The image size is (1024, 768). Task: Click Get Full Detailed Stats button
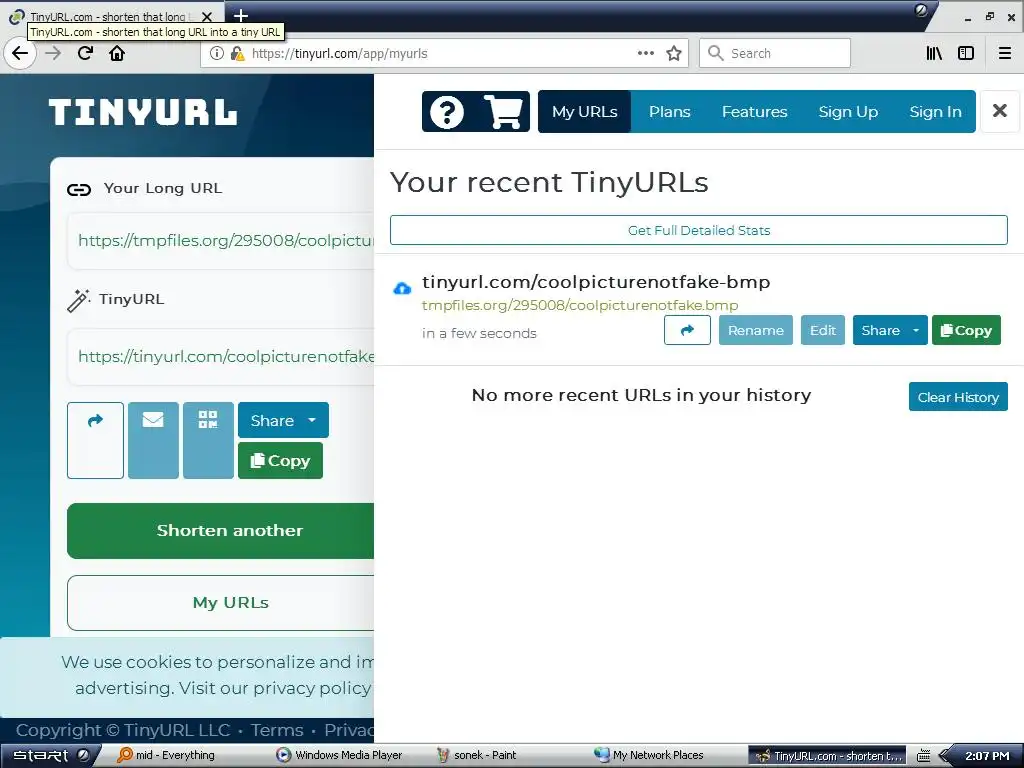coord(699,230)
